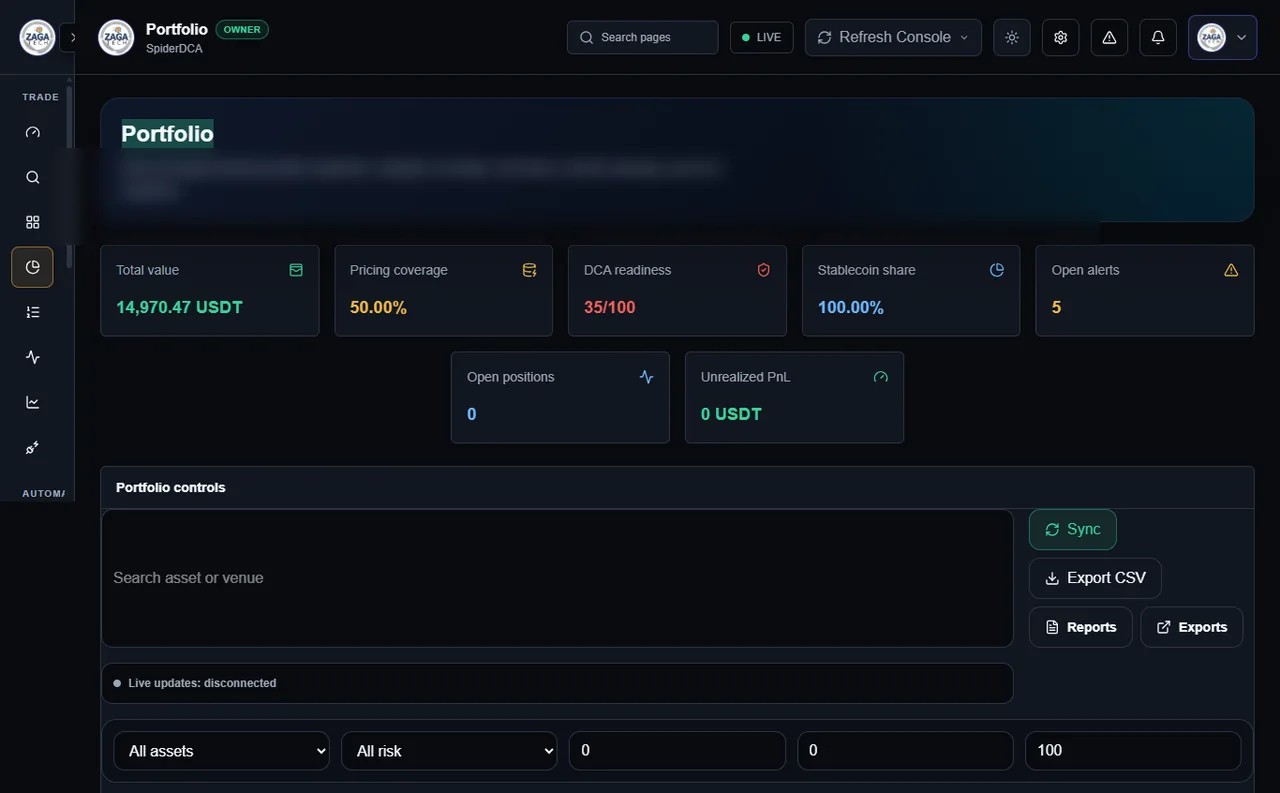Click the Portfolio controls heading
Image resolution: width=1280 pixels, height=793 pixels.
pyautogui.click(x=171, y=488)
